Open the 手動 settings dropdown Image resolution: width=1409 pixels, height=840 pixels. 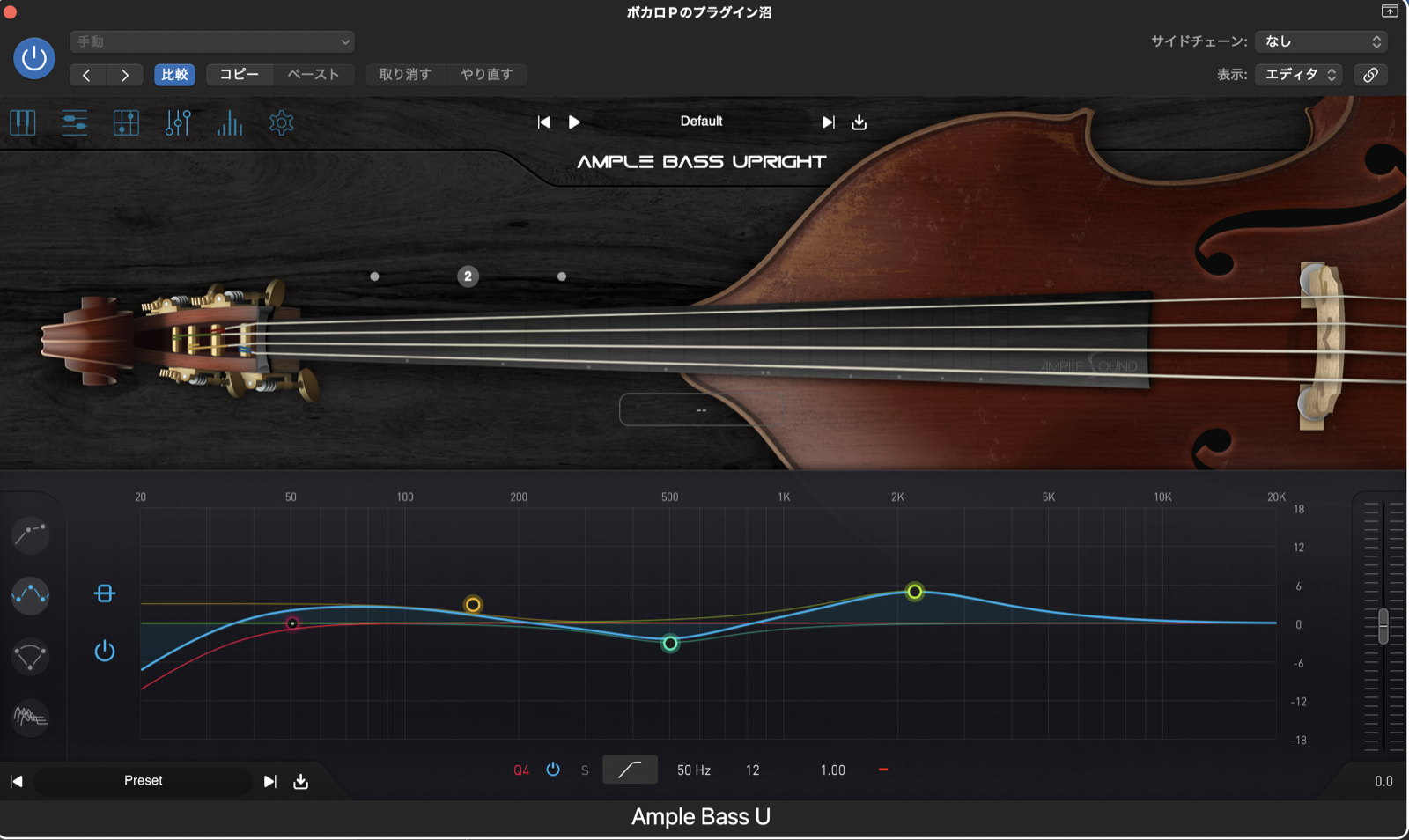[212, 41]
